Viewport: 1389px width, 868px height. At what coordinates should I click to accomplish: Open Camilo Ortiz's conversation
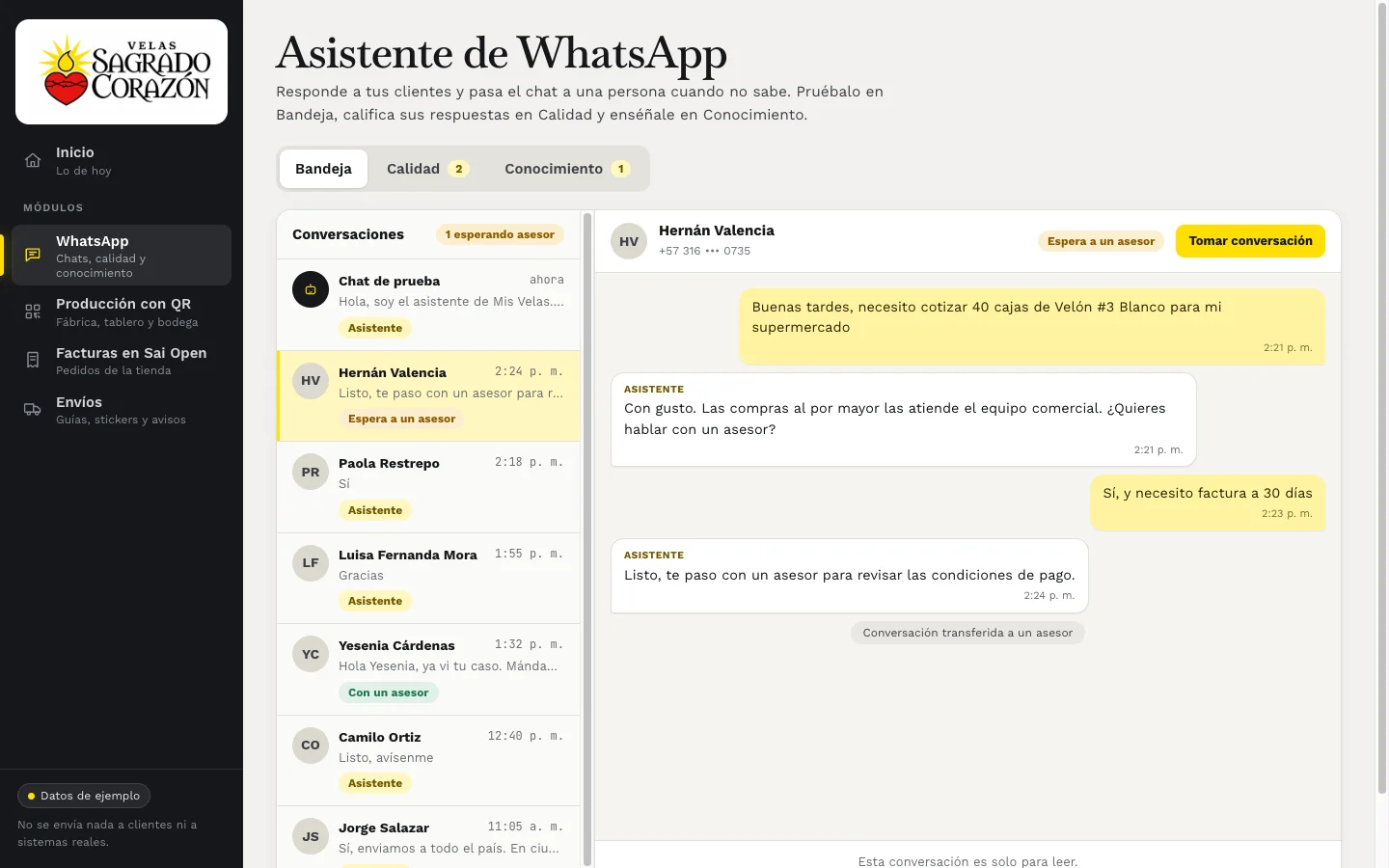428,760
